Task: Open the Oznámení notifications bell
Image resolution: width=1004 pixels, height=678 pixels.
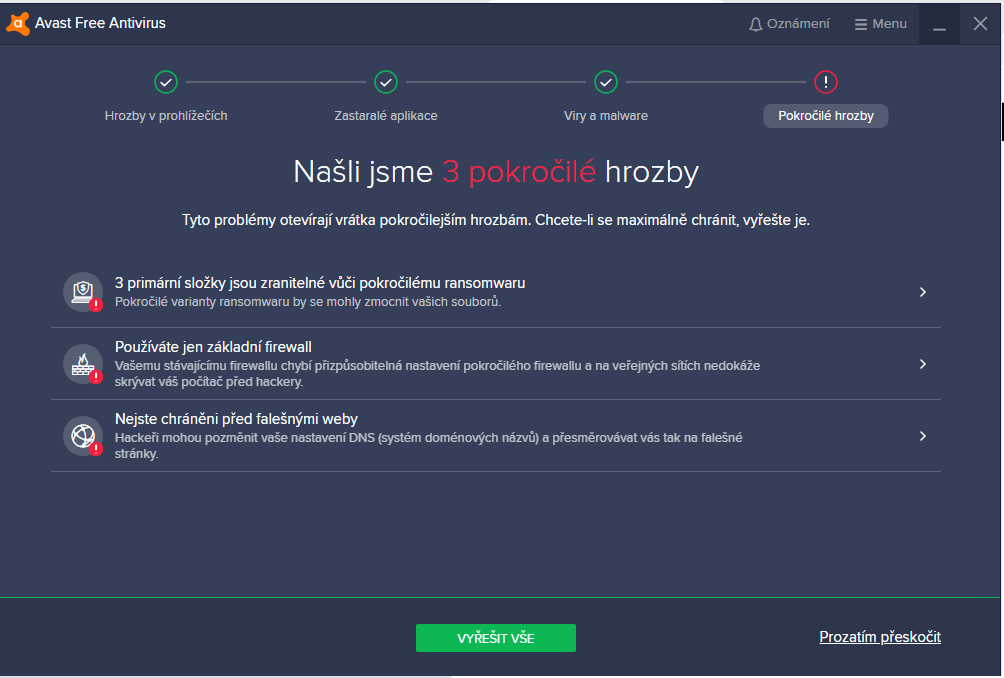Action: 789,24
